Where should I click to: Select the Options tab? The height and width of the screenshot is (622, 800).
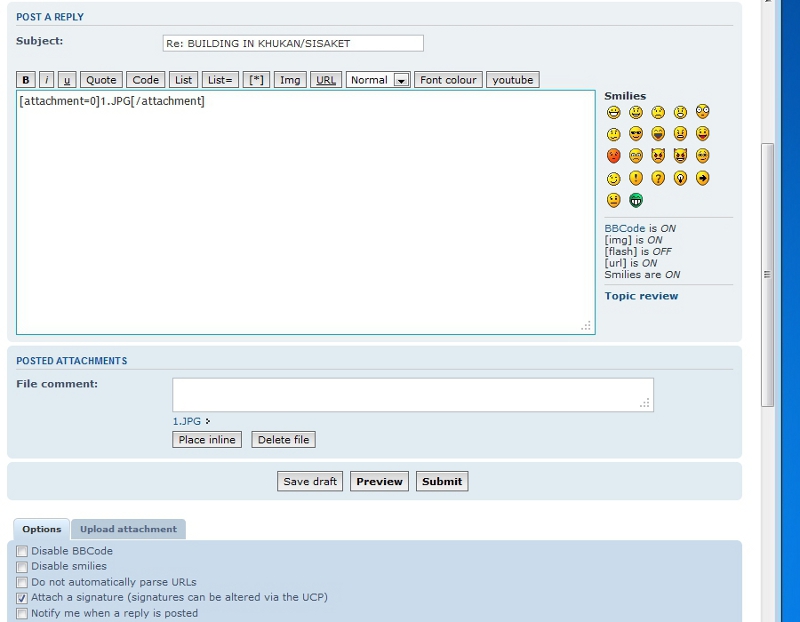[x=42, y=529]
